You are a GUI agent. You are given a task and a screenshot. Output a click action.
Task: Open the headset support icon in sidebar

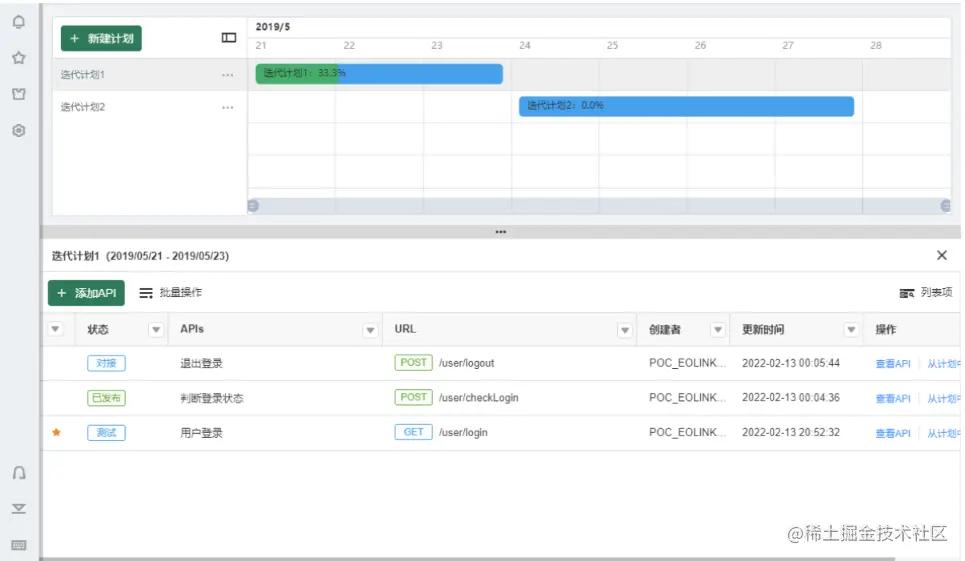click(x=19, y=472)
